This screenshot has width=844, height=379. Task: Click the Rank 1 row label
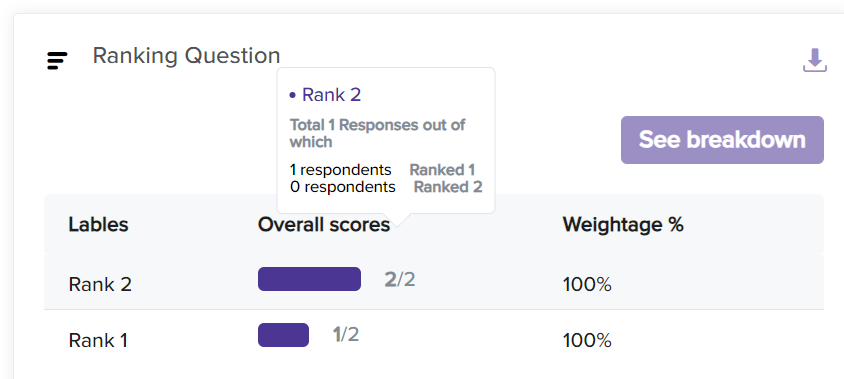point(98,341)
